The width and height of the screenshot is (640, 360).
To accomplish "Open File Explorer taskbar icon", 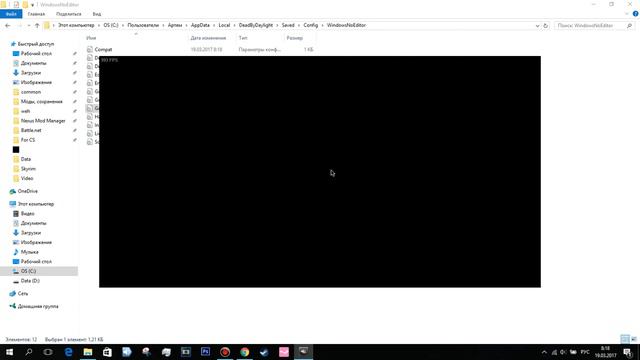I will tap(88, 352).
